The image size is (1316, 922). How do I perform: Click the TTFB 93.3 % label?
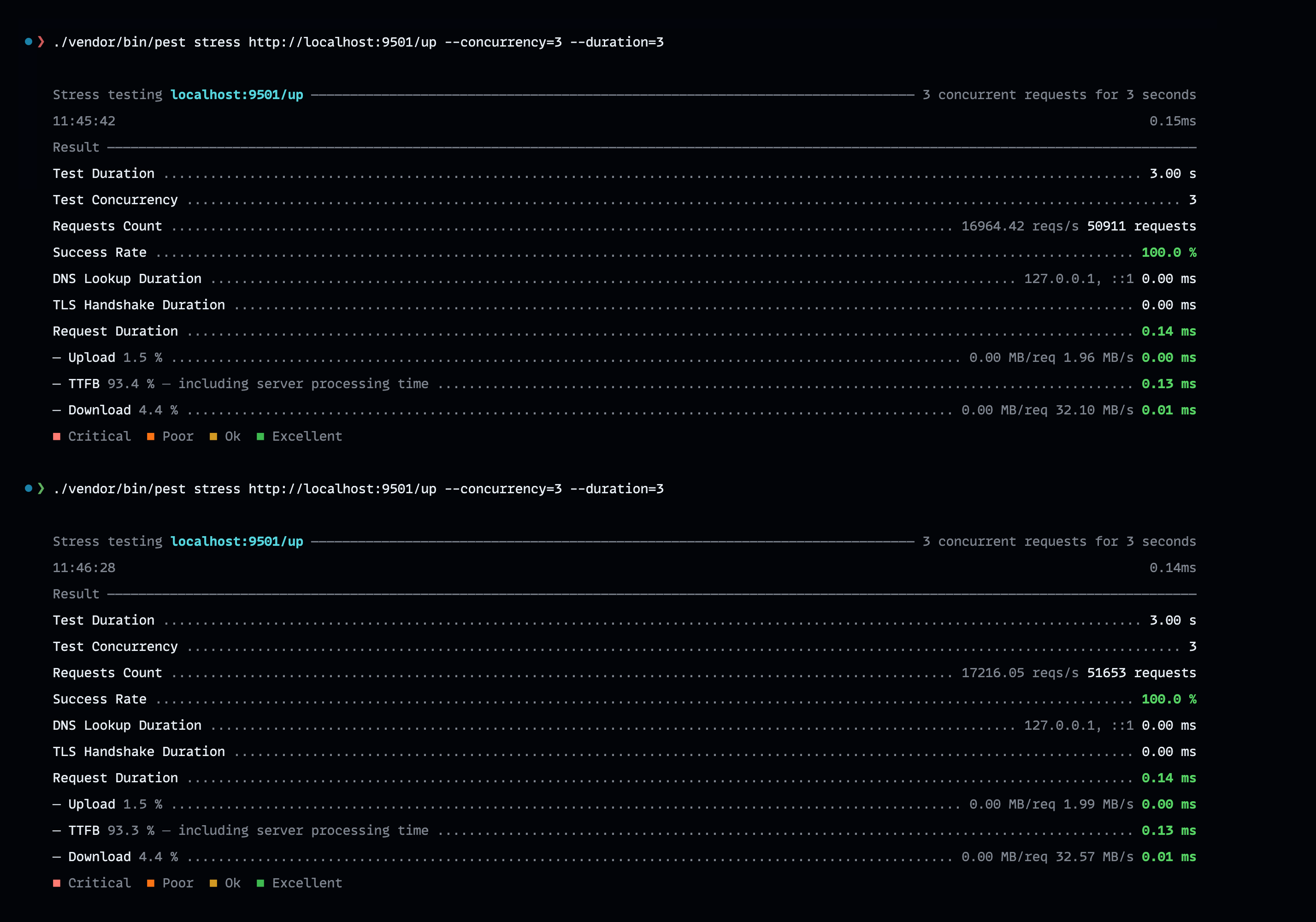pyautogui.click(x=111, y=831)
